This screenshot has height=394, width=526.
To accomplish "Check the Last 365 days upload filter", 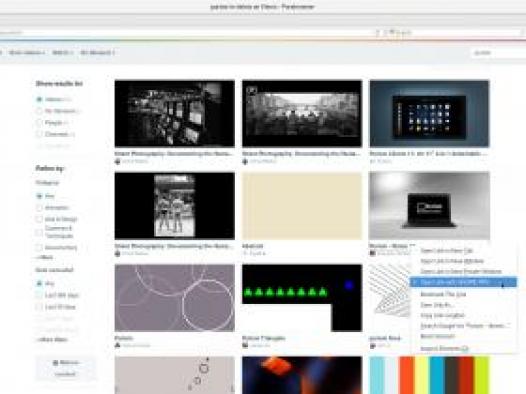I will click(39, 295).
